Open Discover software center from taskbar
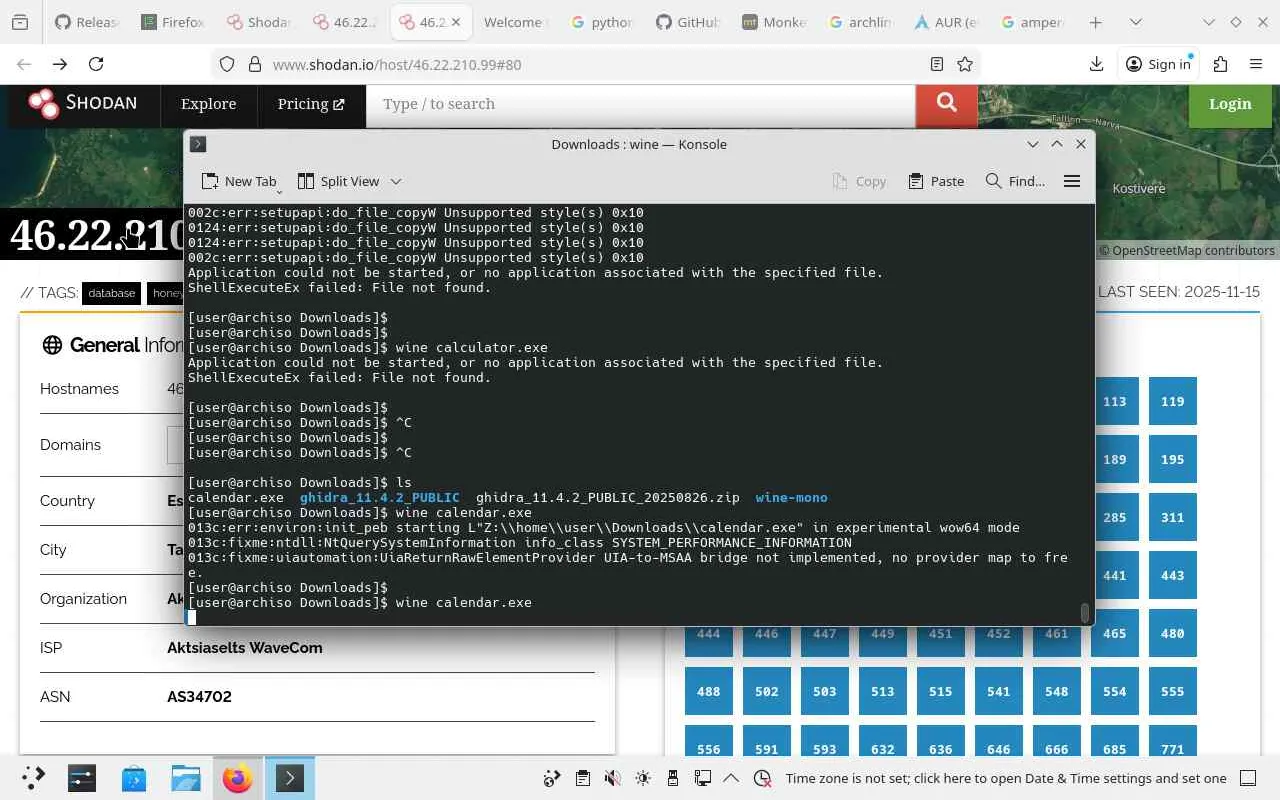1280x800 pixels. point(134,778)
